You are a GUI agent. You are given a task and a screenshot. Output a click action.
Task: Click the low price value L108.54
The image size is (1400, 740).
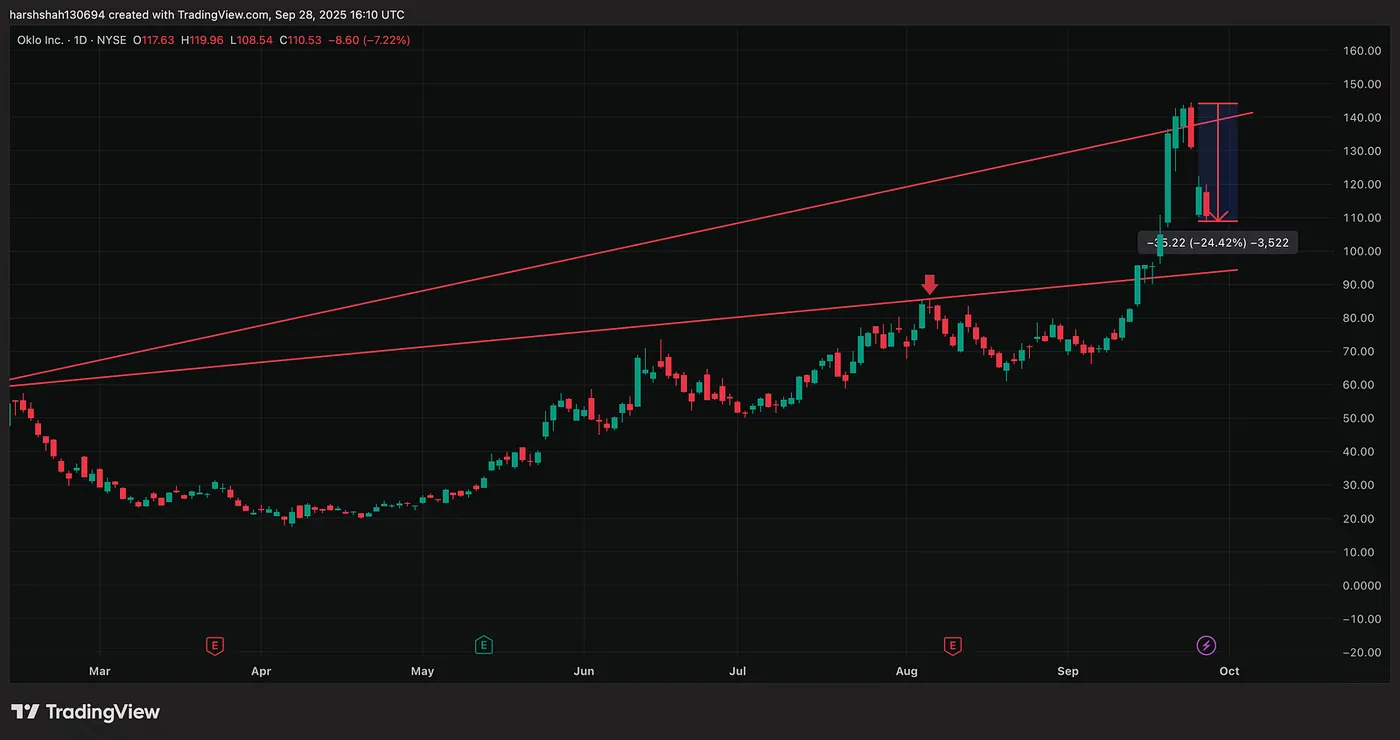250,40
